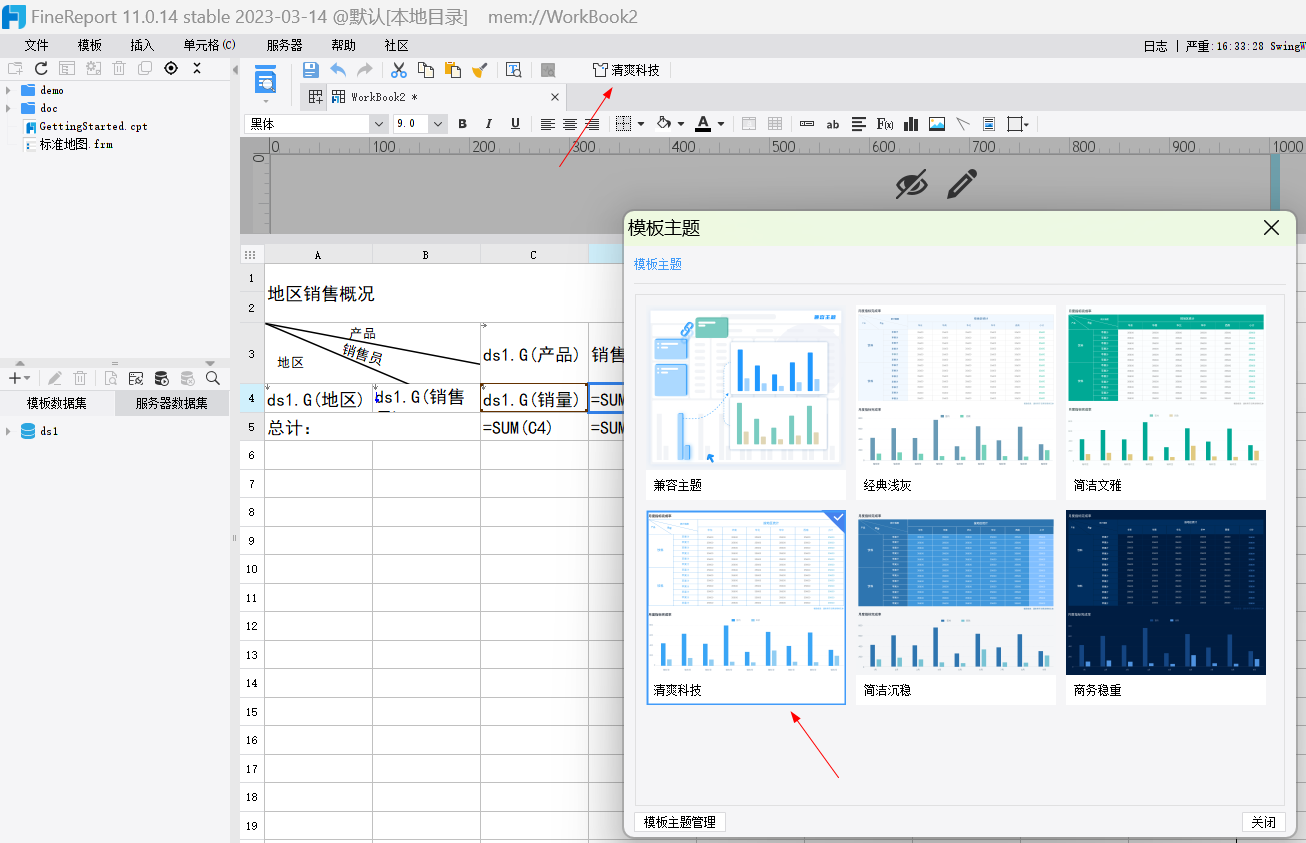The width and height of the screenshot is (1306, 843).
Task: Insert a formula with the F(x) icon
Action: (x=885, y=124)
